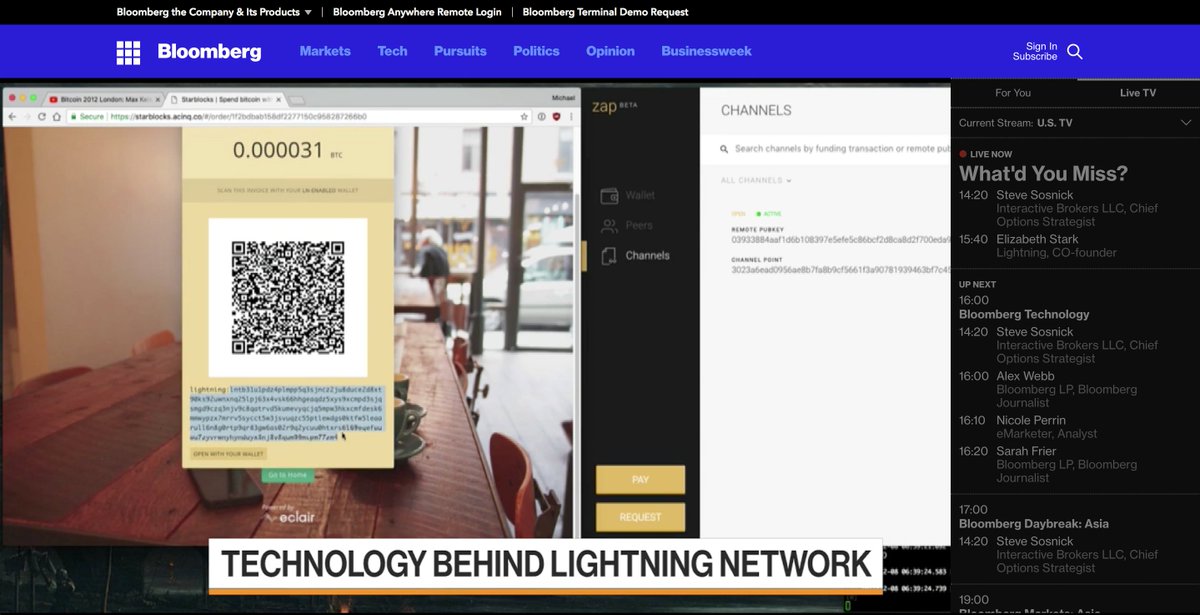Image resolution: width=1200 pixels, height=615 pixels.
Task: Click the green Secure padlock icon
Action: coord(74,116)
